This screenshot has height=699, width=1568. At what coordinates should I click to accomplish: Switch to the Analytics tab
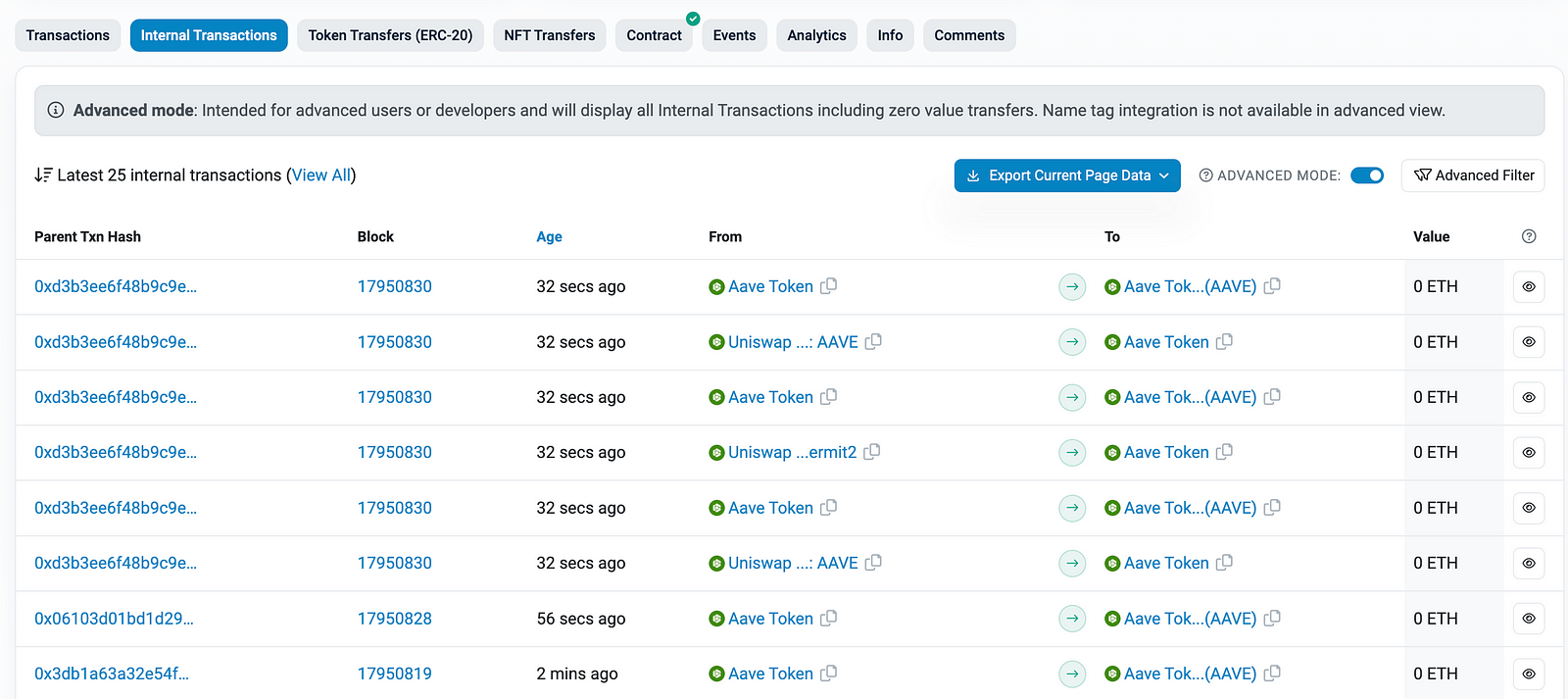[x=816, y=35]
